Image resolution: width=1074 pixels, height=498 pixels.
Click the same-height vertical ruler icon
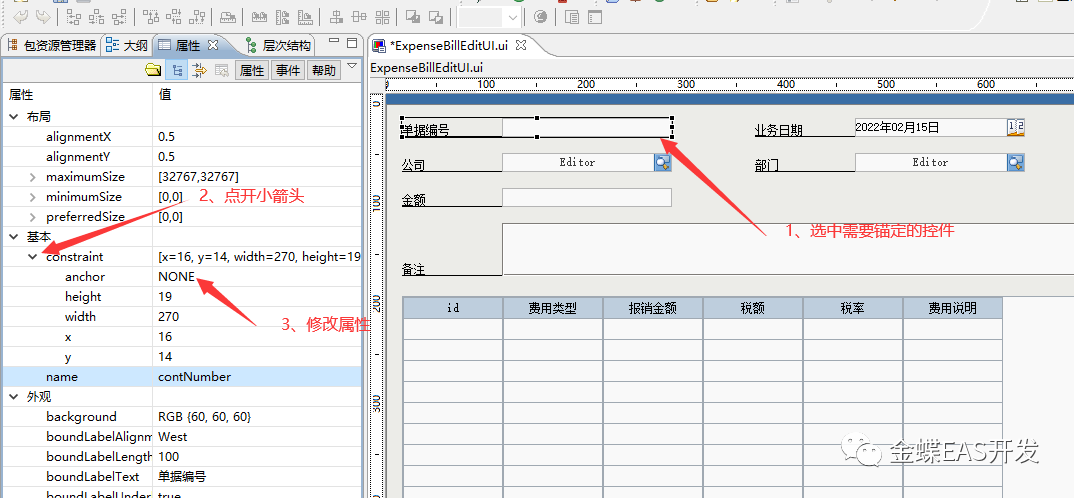282,17
